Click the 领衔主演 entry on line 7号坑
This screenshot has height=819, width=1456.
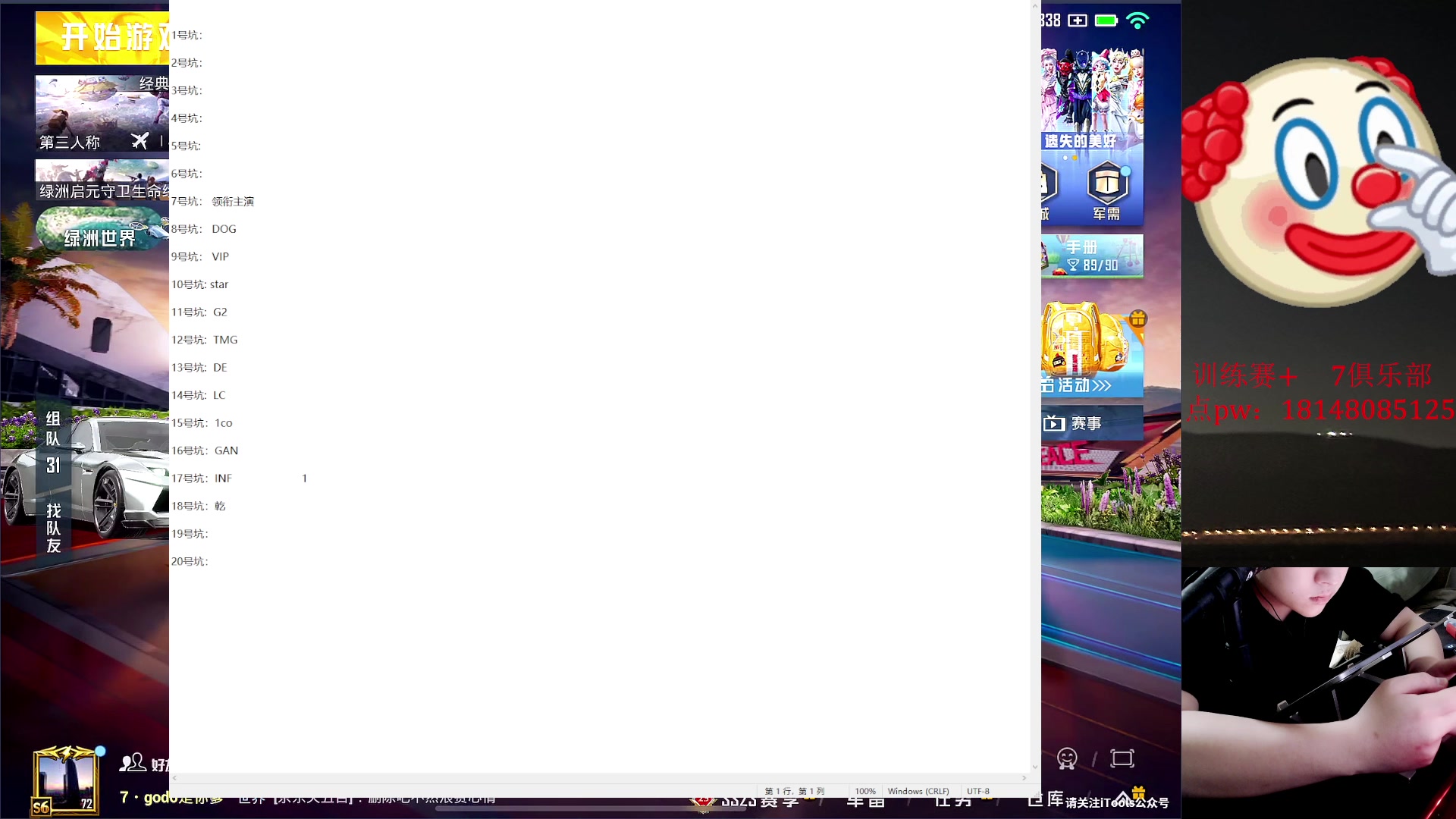click(x=233, y=202)
